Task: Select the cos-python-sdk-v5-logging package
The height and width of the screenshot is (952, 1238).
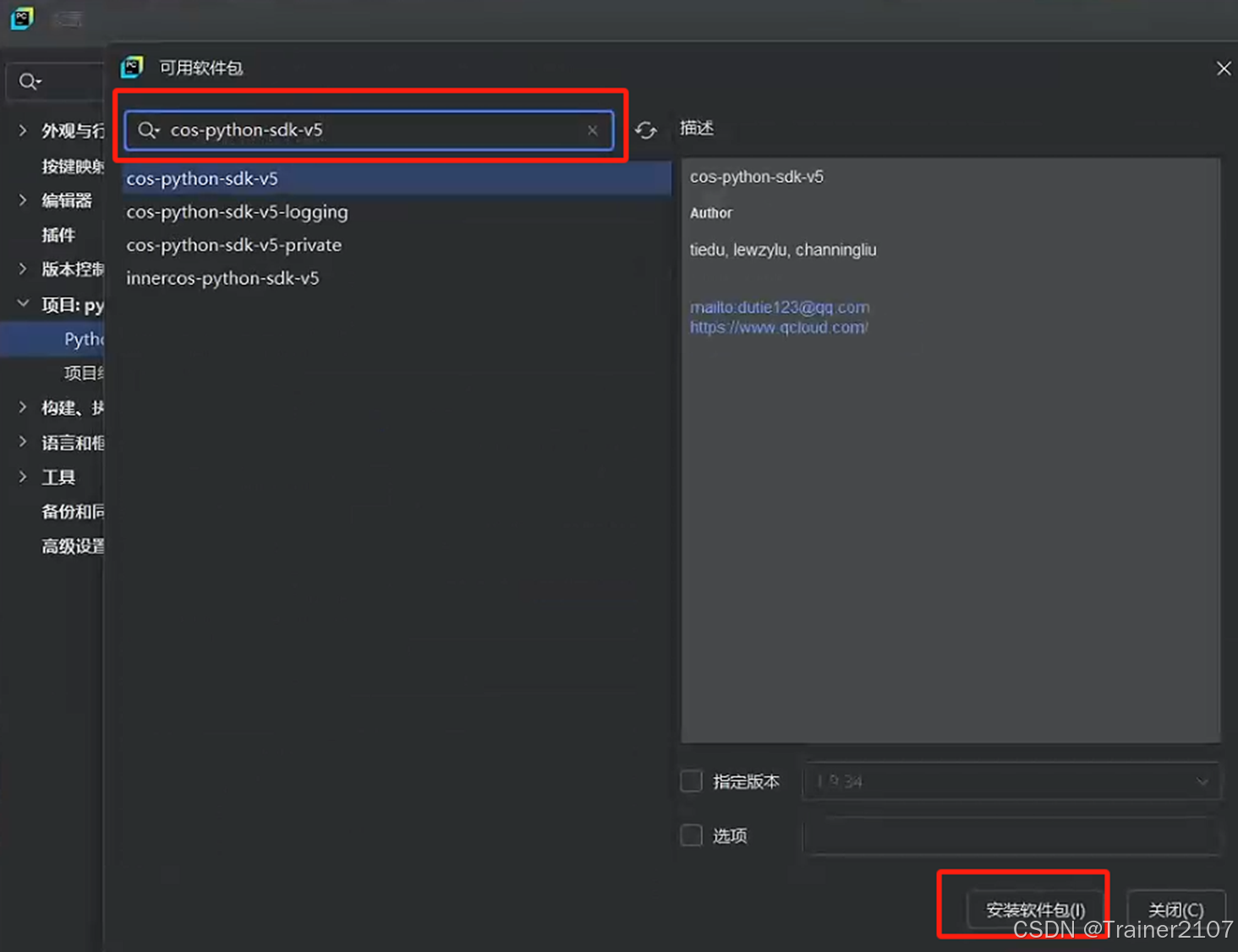Action: click(x=237, y=212)
